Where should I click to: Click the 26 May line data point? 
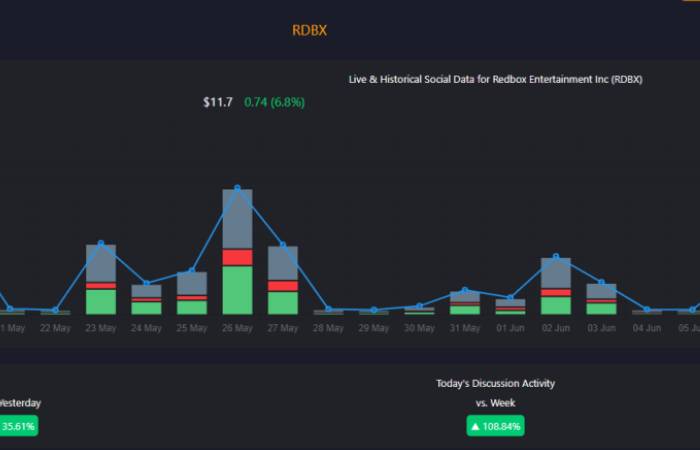238,188
